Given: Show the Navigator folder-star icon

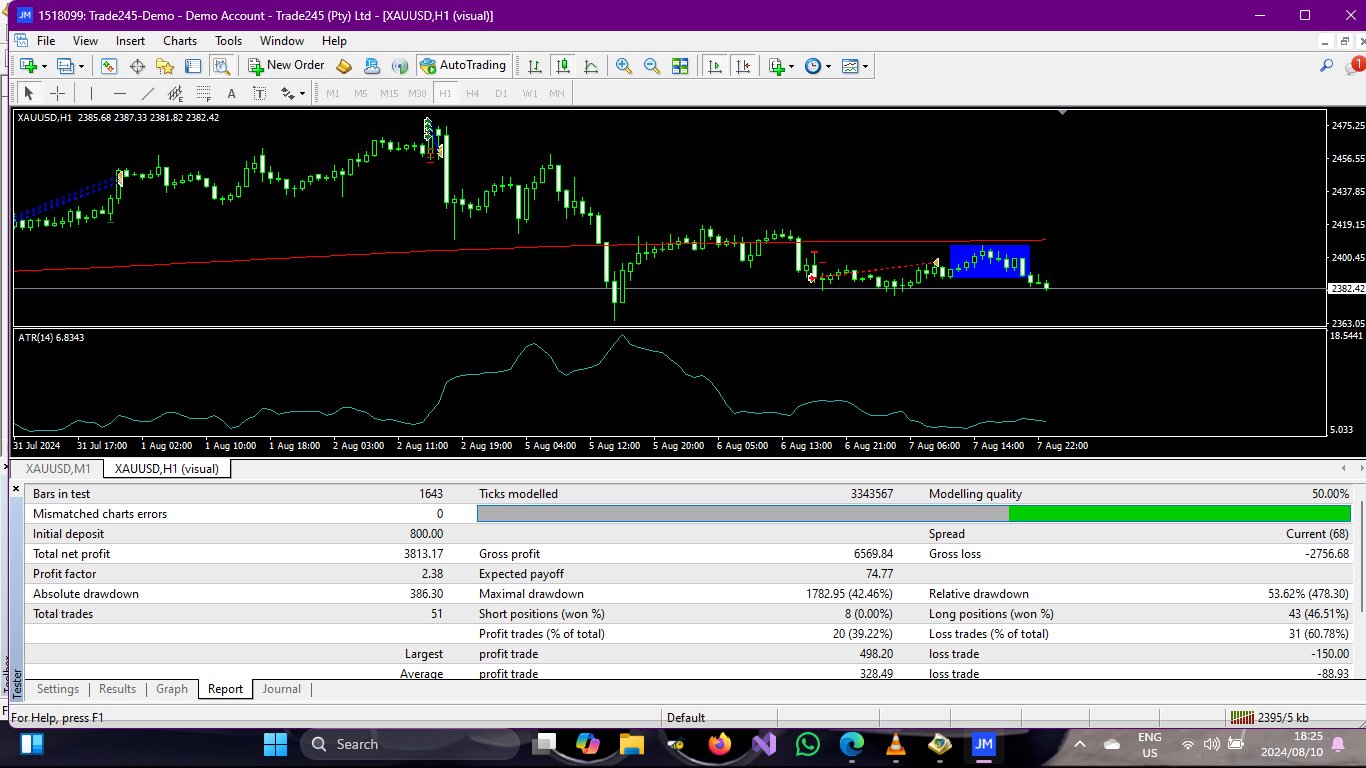Looking at the screenshot, I should coord(165,66).
